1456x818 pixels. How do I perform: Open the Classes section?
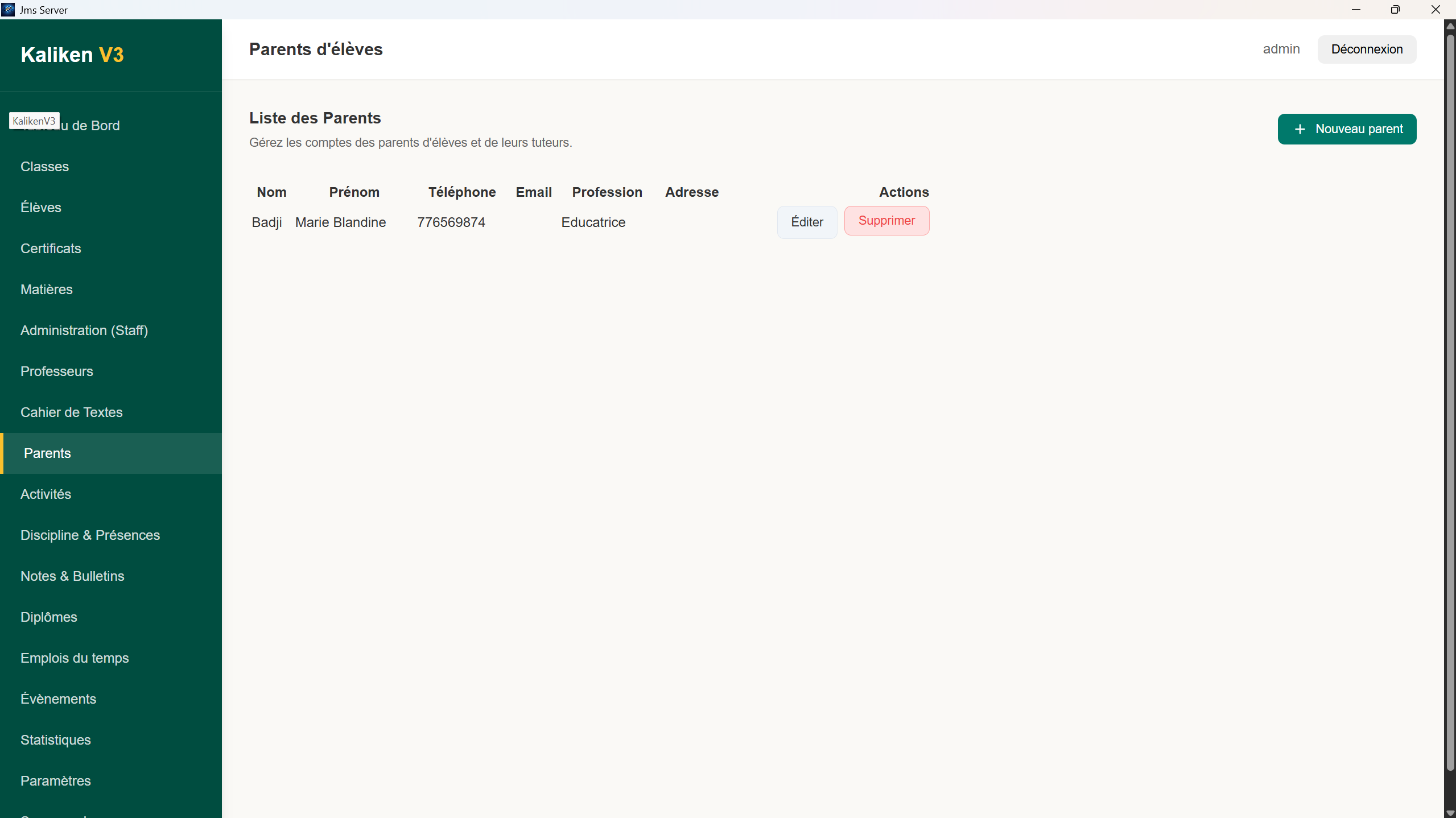[x=44, y=166]
